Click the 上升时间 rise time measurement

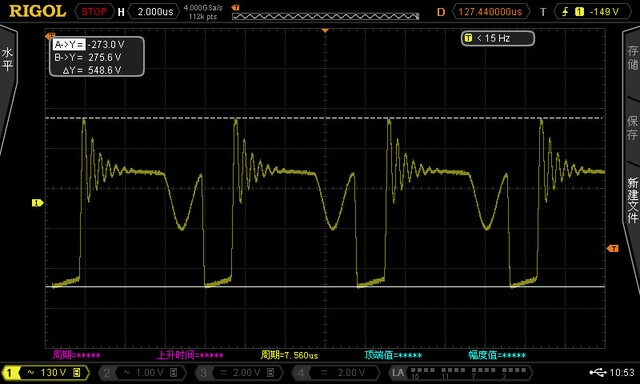pyautogui.click(x=190, y=355)
